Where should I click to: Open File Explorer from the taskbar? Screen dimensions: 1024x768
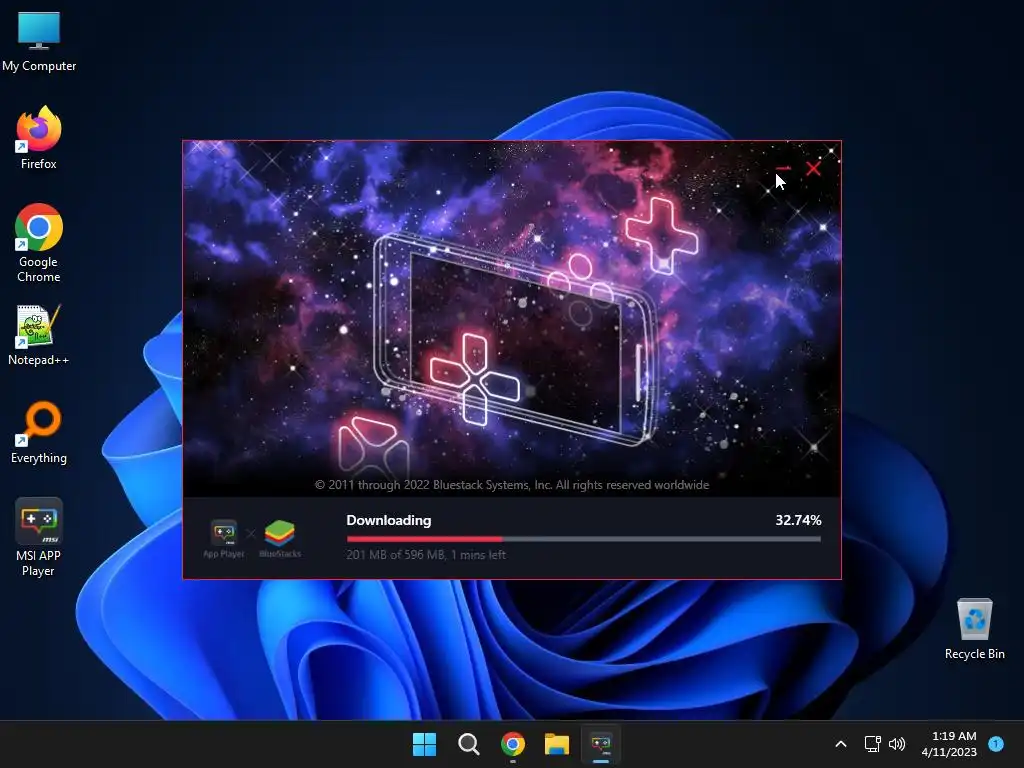pos(557,744)
